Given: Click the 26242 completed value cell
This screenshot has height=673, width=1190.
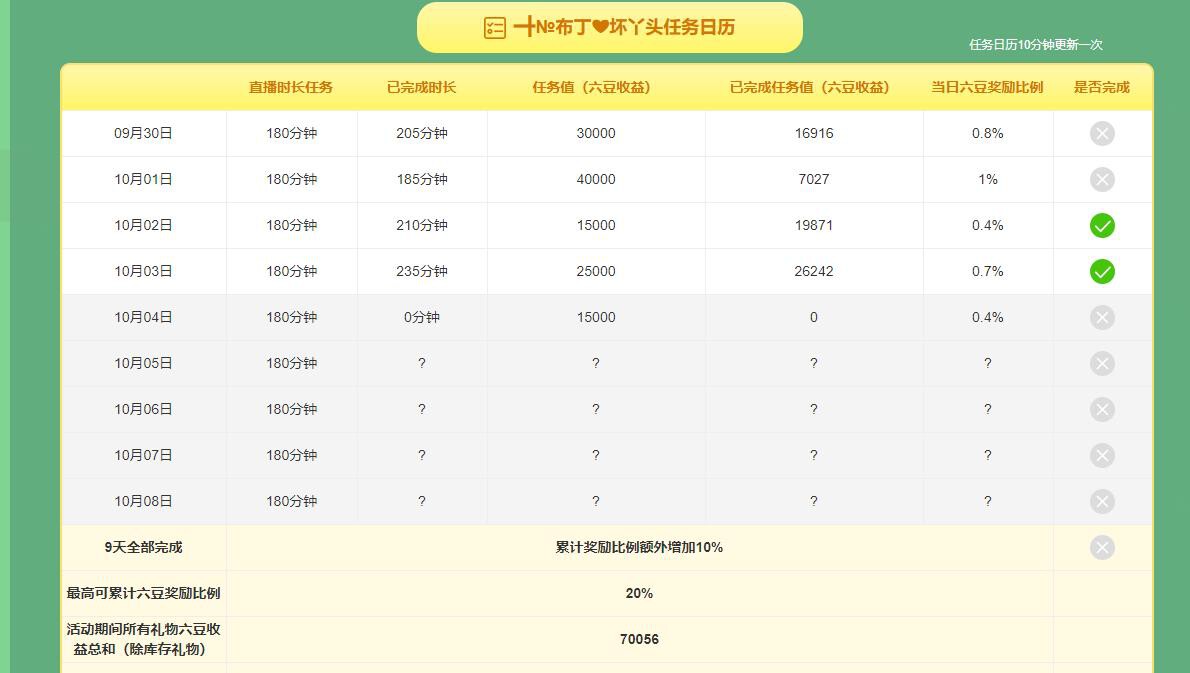Looking at the screenshot, I should point(814,272).
